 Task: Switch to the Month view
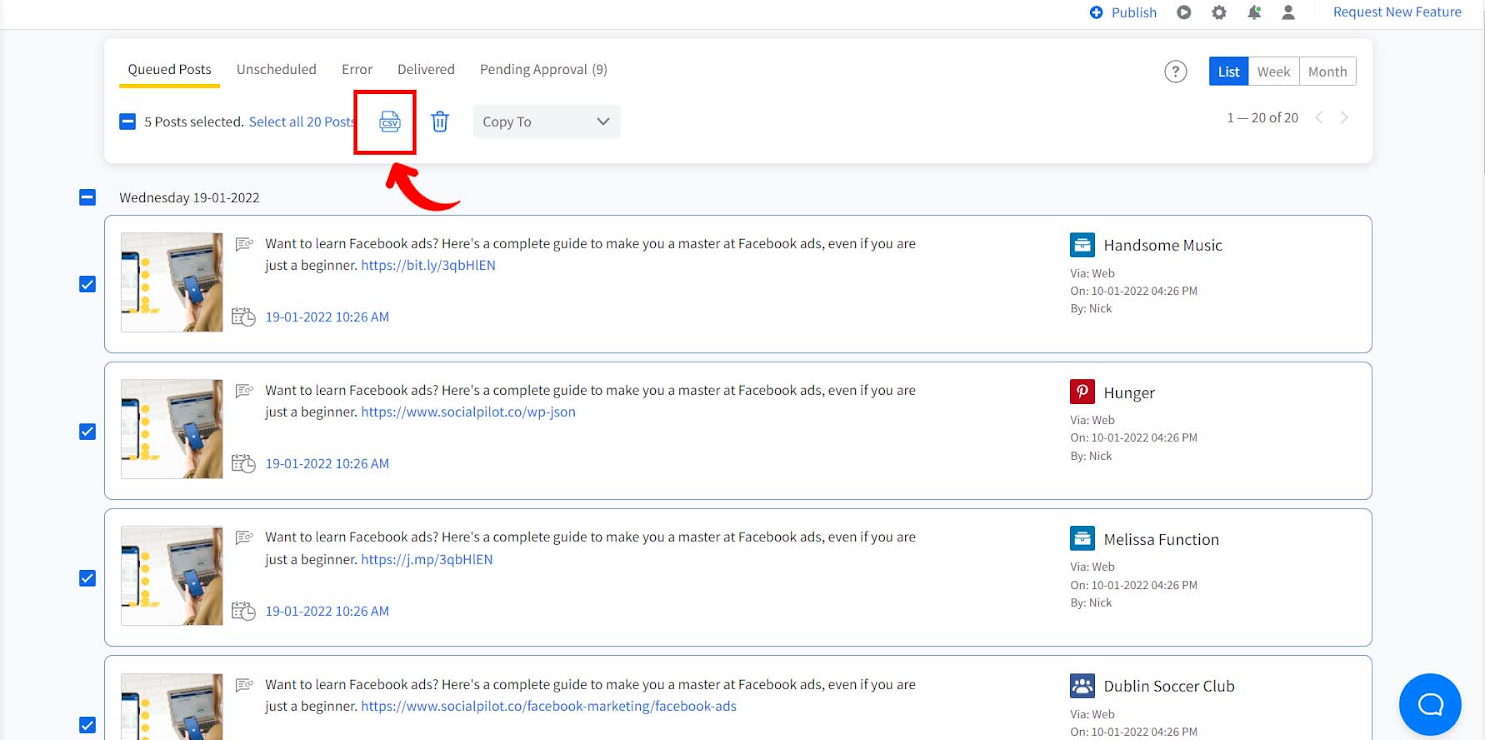[x=1327, y=71]
